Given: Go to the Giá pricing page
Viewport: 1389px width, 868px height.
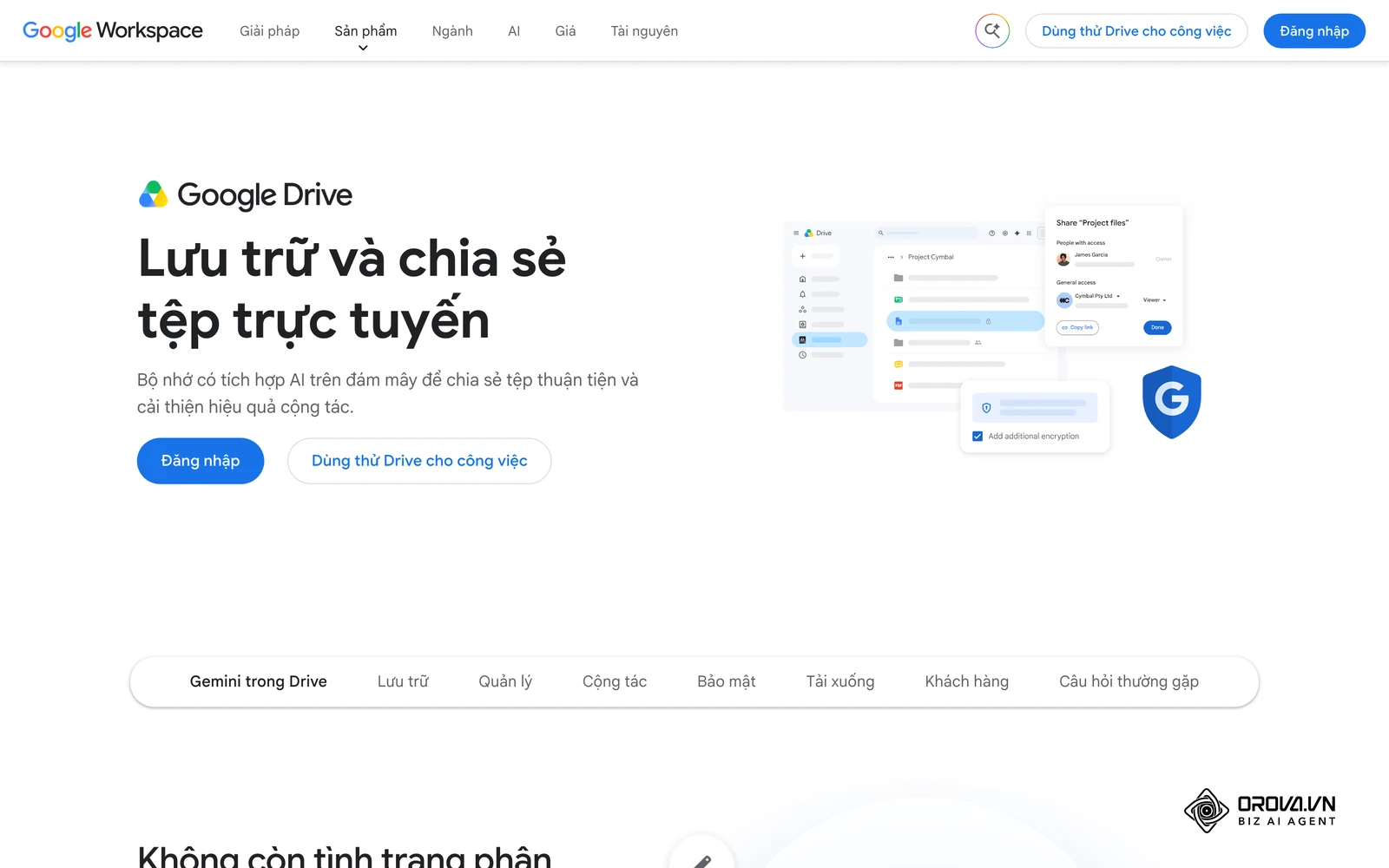Looking at the screenshot, I should point(565,31).
